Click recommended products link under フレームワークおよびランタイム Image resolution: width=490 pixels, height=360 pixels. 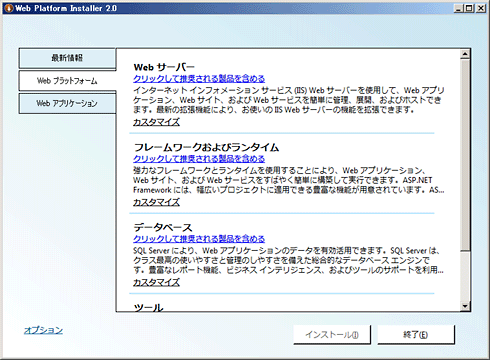coord(199,159)
